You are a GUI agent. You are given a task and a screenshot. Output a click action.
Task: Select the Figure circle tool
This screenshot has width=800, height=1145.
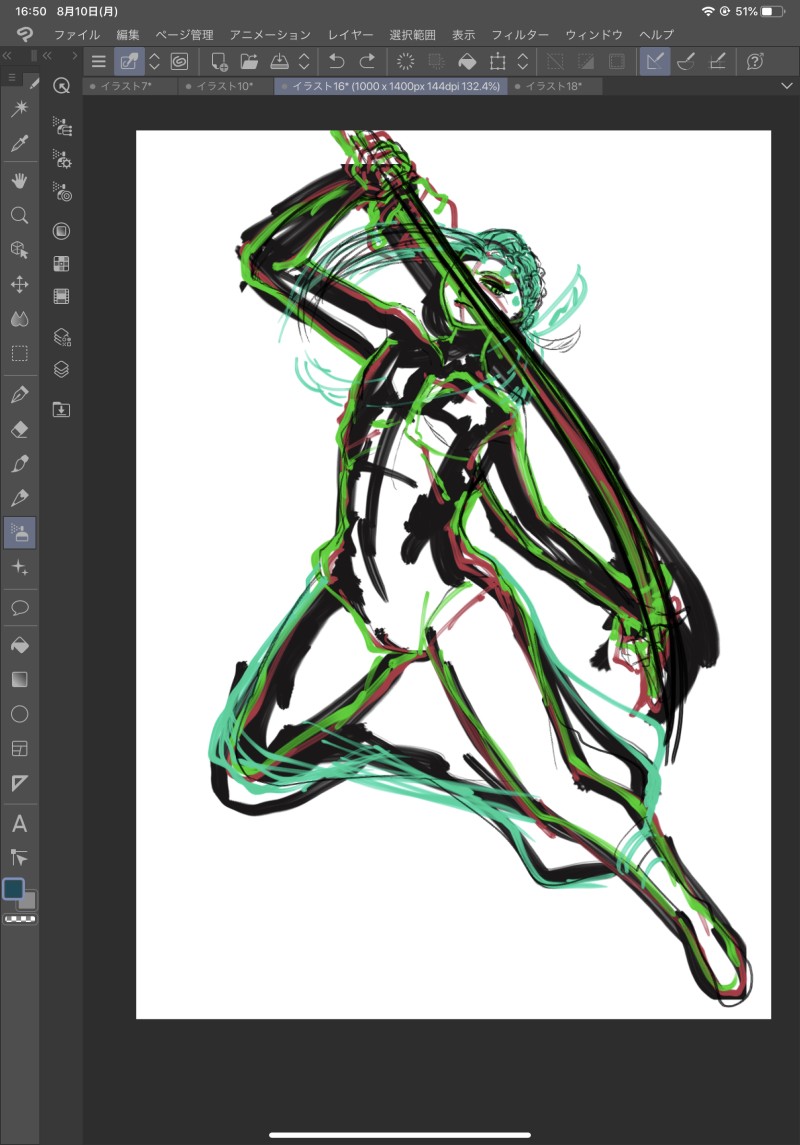pyautogui.click(x=20, y=714)
